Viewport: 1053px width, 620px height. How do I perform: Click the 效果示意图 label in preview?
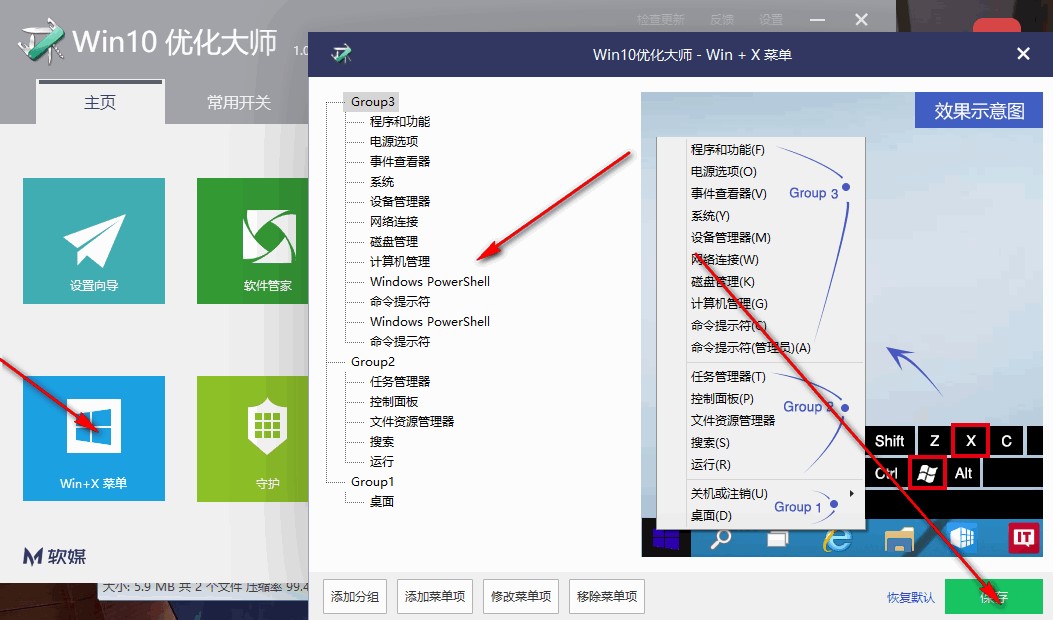pos(979,111)
